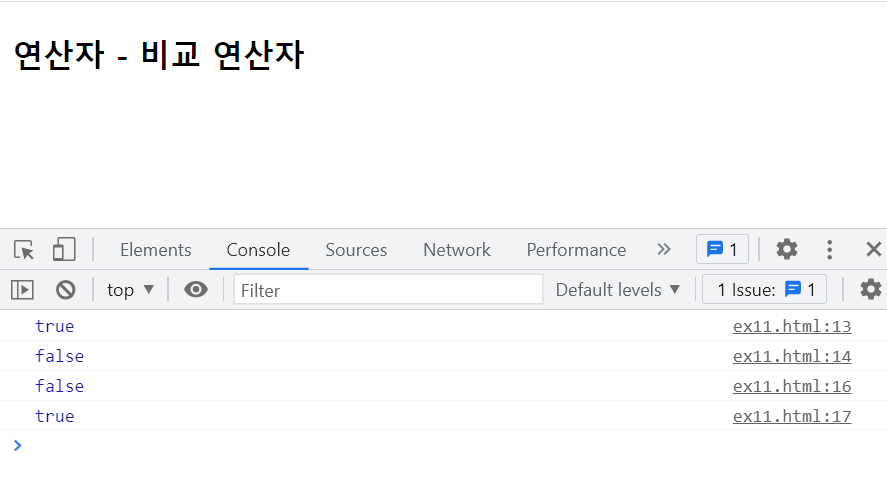Screen dimensions: 887x481
Task: Select the first true log output
Action: click(x=54, y=326)
